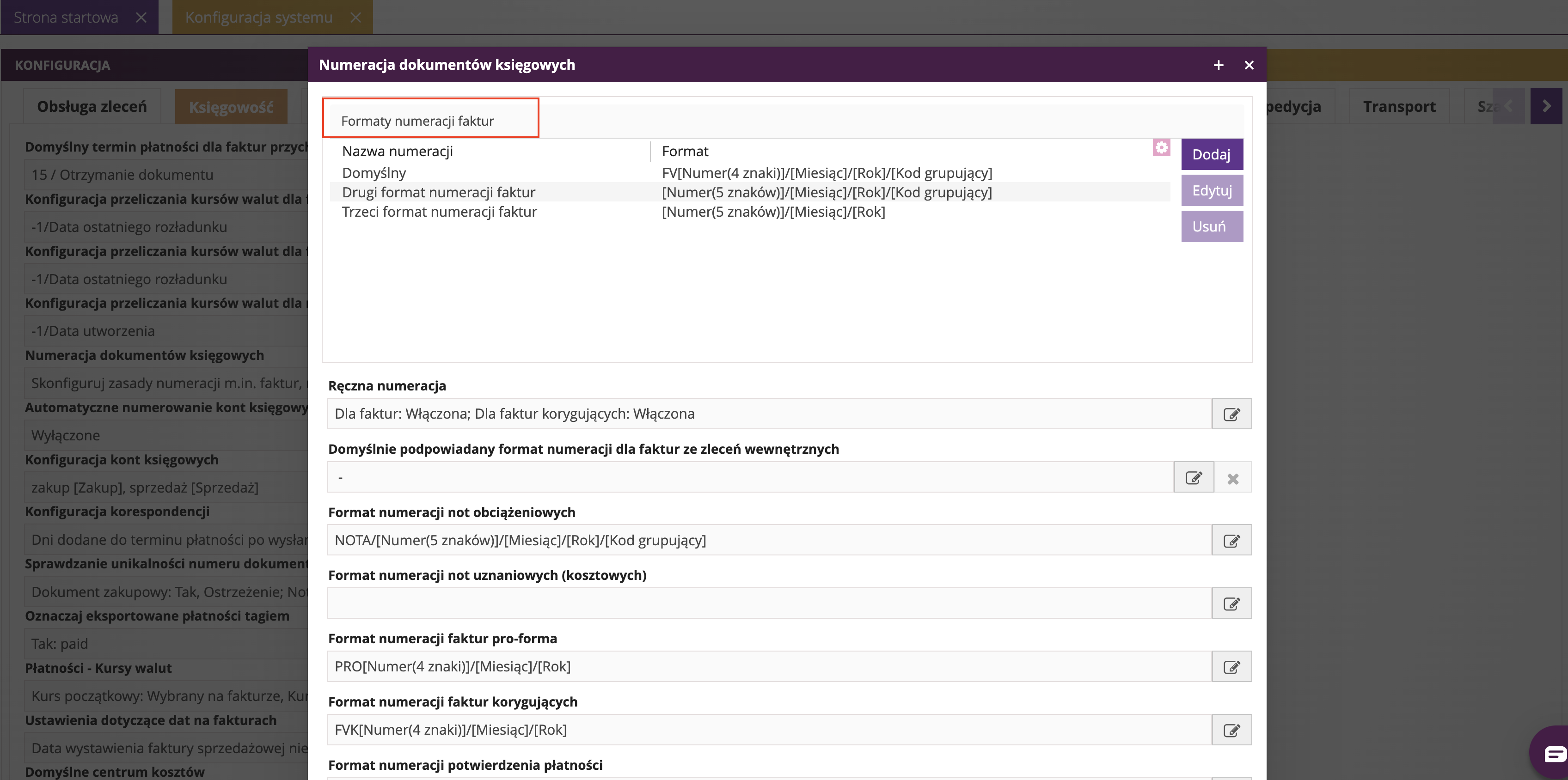Select the Trzeci format numeracji faktur row
Viewport: 1568px width, 780px height.
(439, 212)
